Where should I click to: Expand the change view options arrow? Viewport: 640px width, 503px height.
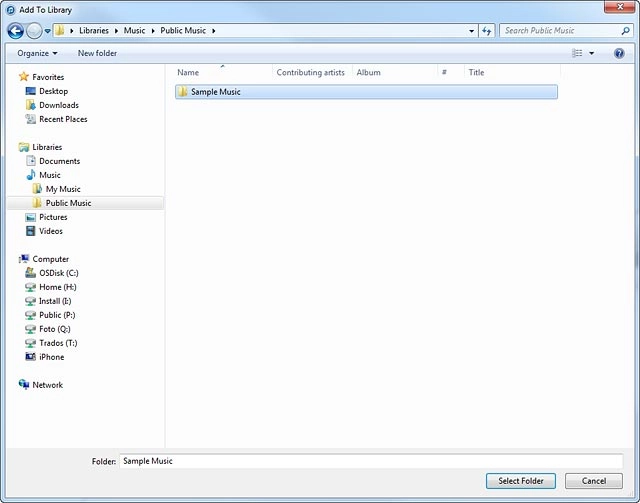pyautogui.click(x=592, y=53)
